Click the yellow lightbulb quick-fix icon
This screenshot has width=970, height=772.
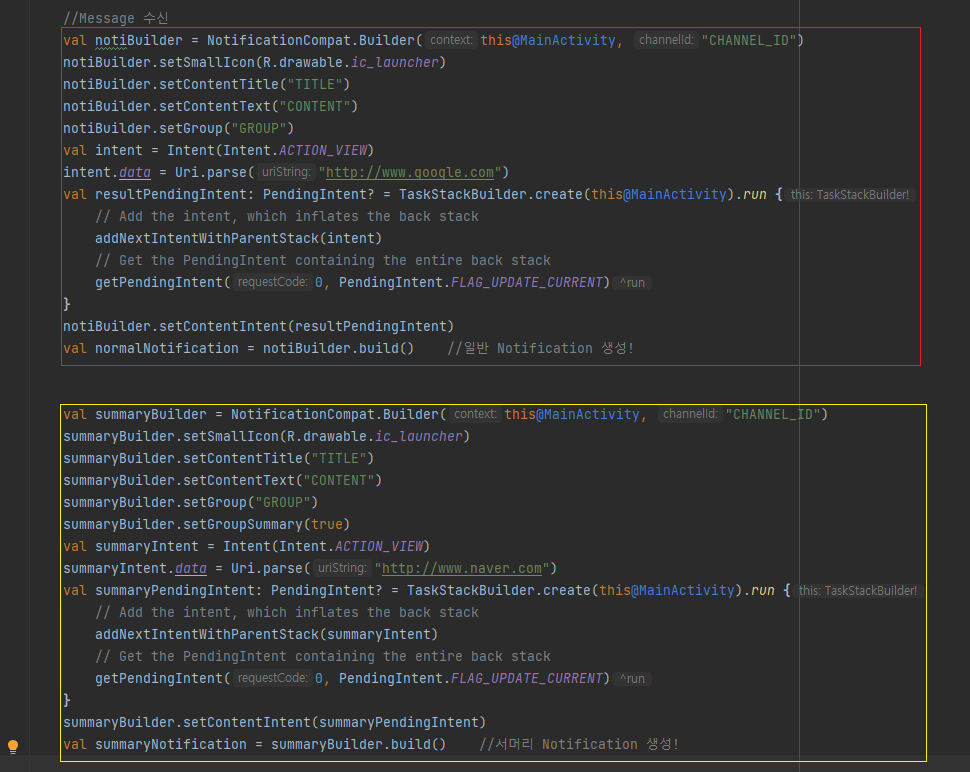13,746
